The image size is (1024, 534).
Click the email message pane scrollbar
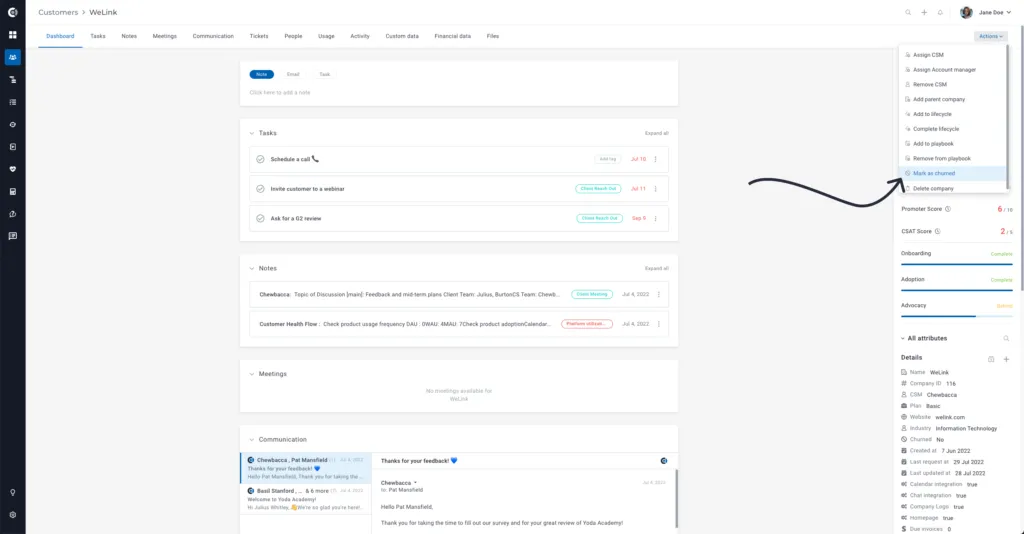[676, 497]
